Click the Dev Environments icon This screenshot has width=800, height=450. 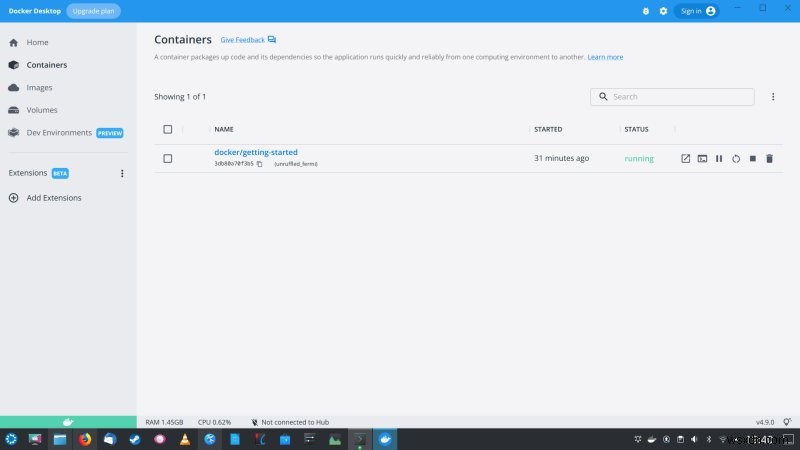point(14,133)
